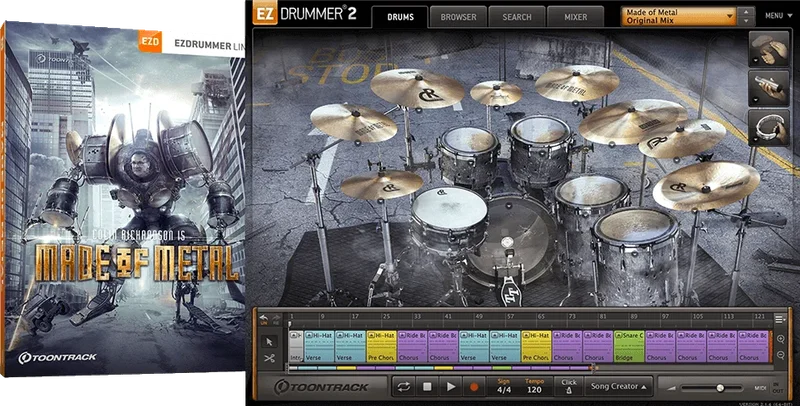Step to the previous preset with up arrow

[x=746, y=11]
